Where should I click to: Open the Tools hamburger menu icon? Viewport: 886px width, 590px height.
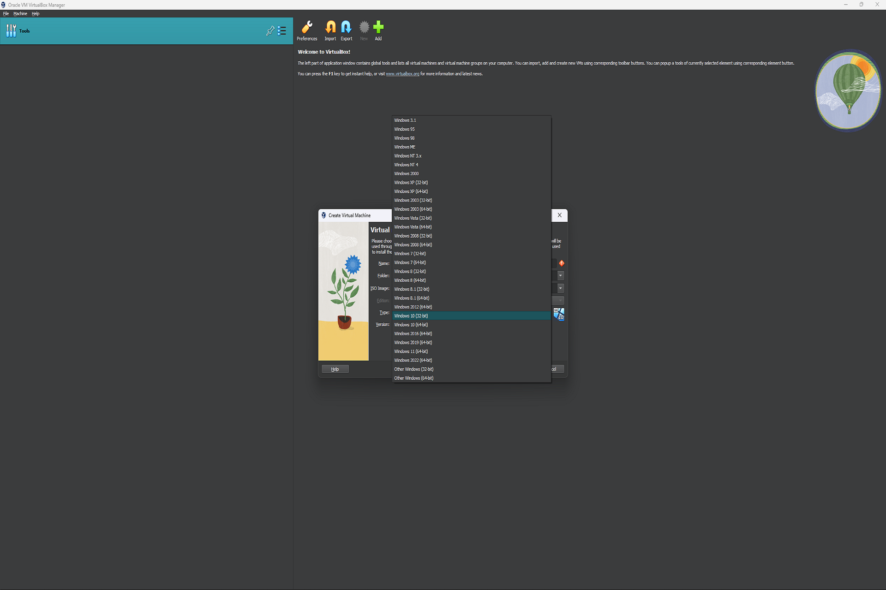[280, 30]
